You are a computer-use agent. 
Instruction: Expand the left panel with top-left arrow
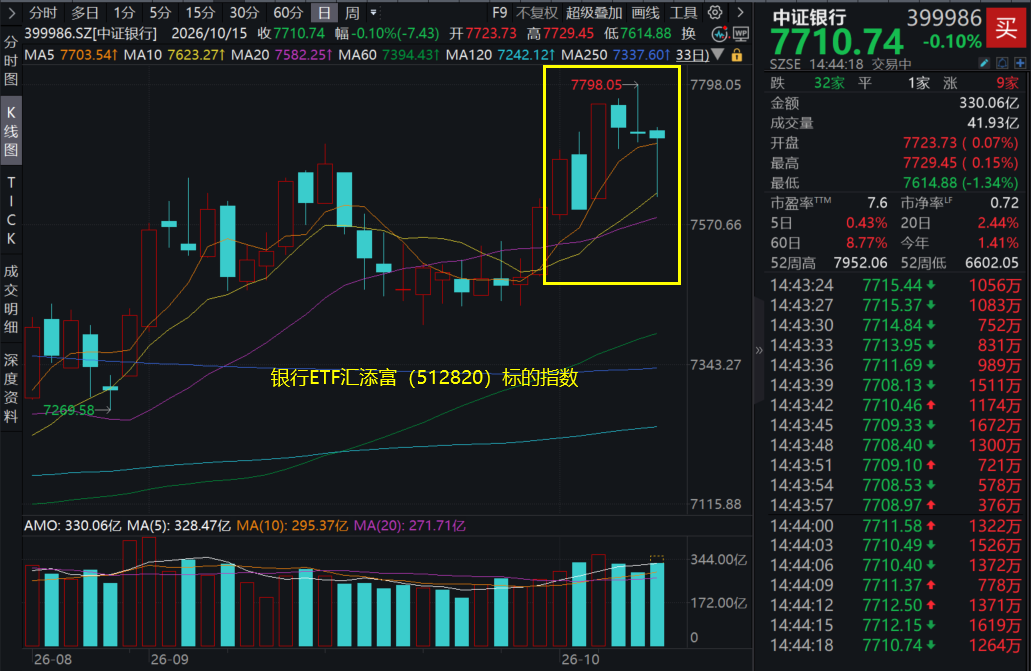(x=11, y=12)
